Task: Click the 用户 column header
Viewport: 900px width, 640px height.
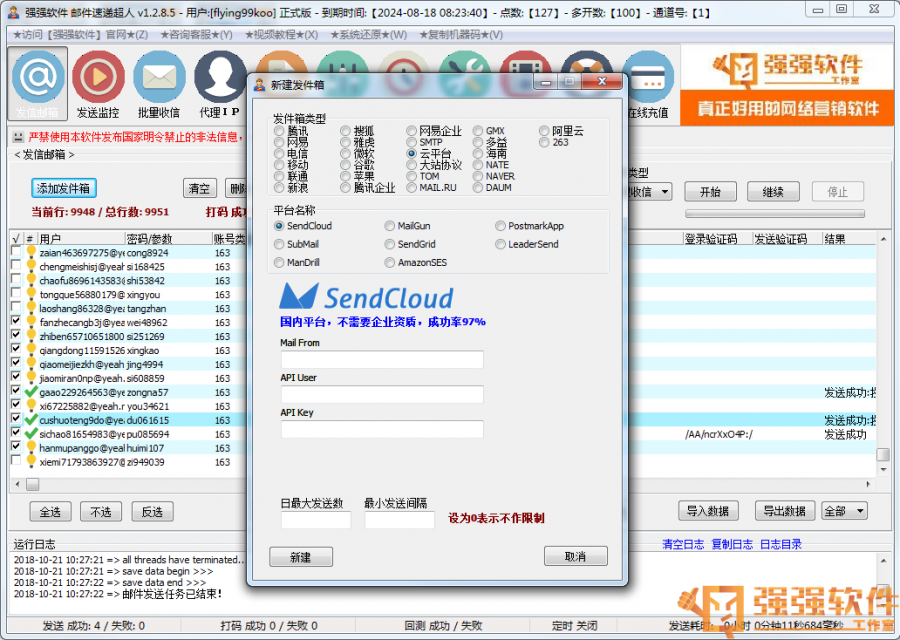Action: [82, 239]
